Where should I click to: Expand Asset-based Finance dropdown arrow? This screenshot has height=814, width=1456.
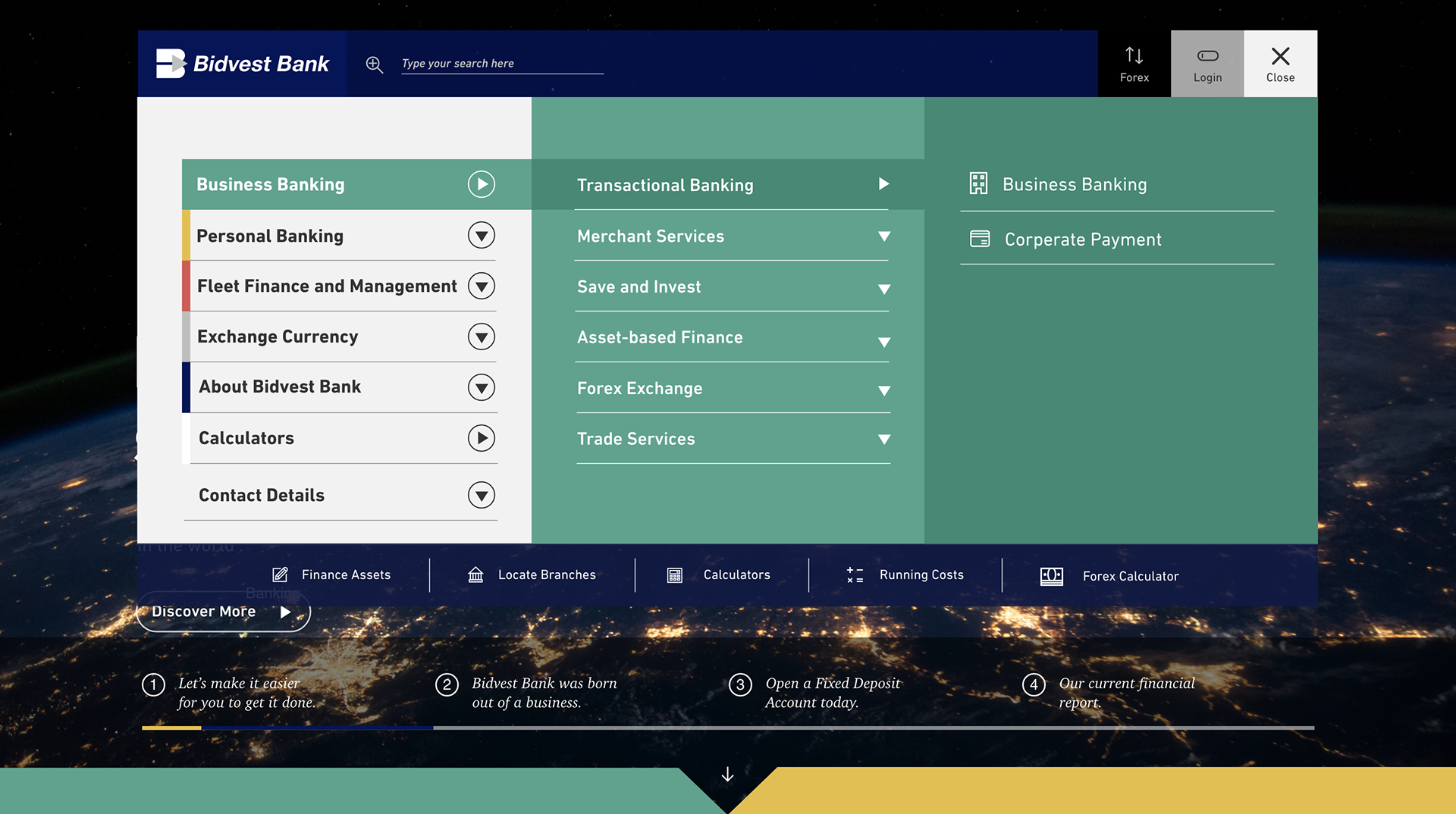tap(884, 342)
